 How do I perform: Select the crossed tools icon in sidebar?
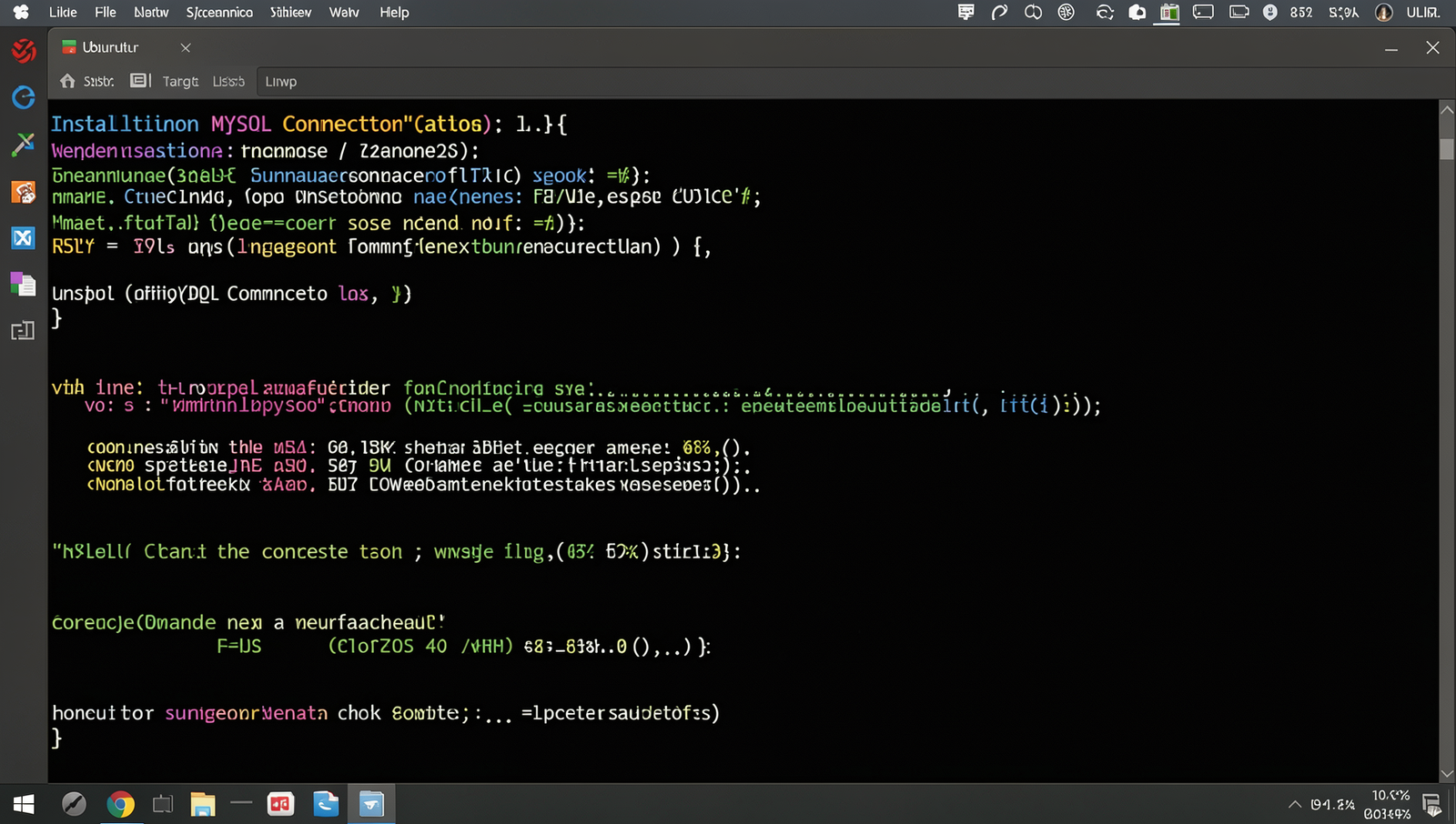(x=23, y=145)
